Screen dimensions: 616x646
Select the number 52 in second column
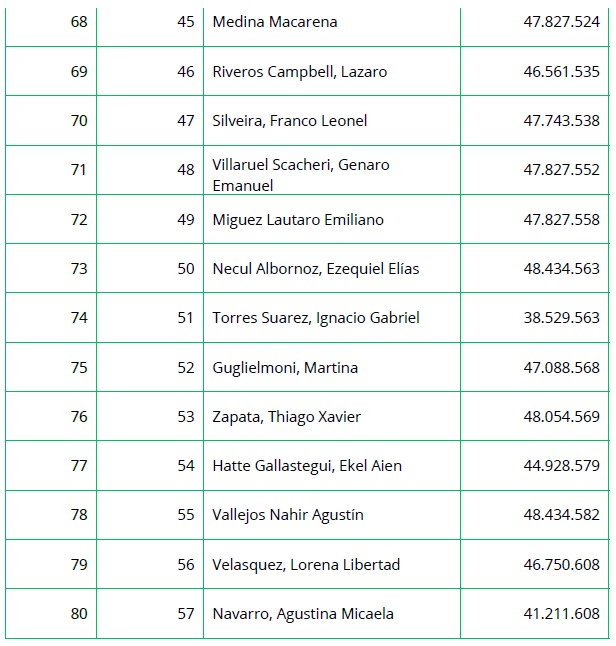tap(186, 368)
